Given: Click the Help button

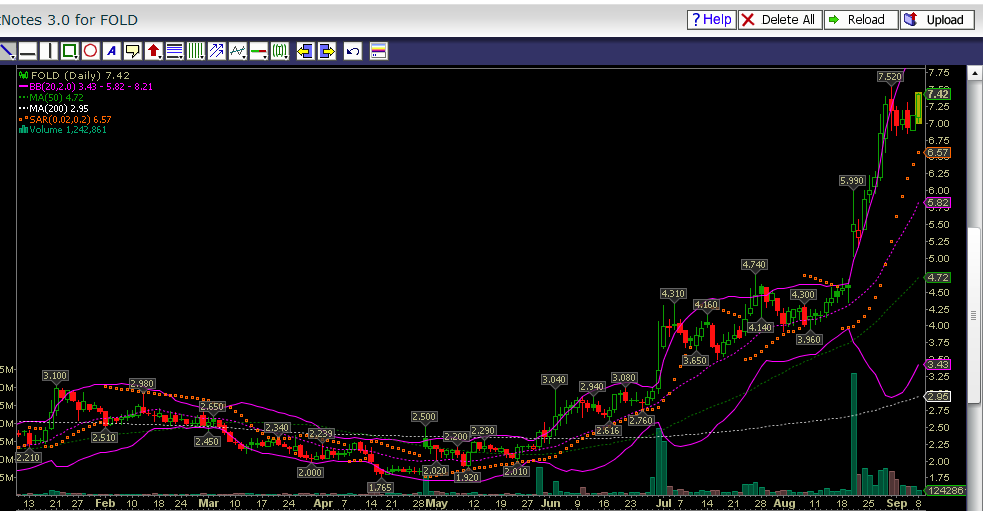Looking at the screenshot, I should 711,19.
